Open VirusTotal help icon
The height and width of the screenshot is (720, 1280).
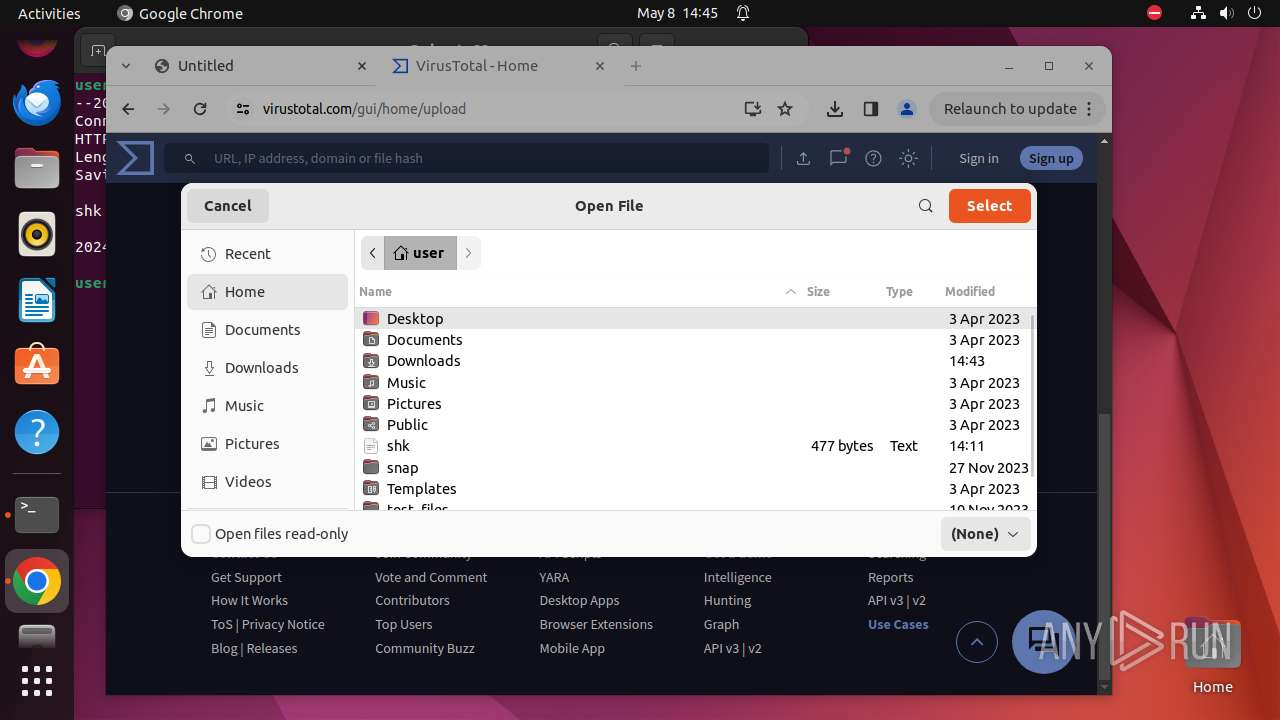point(873,158)
